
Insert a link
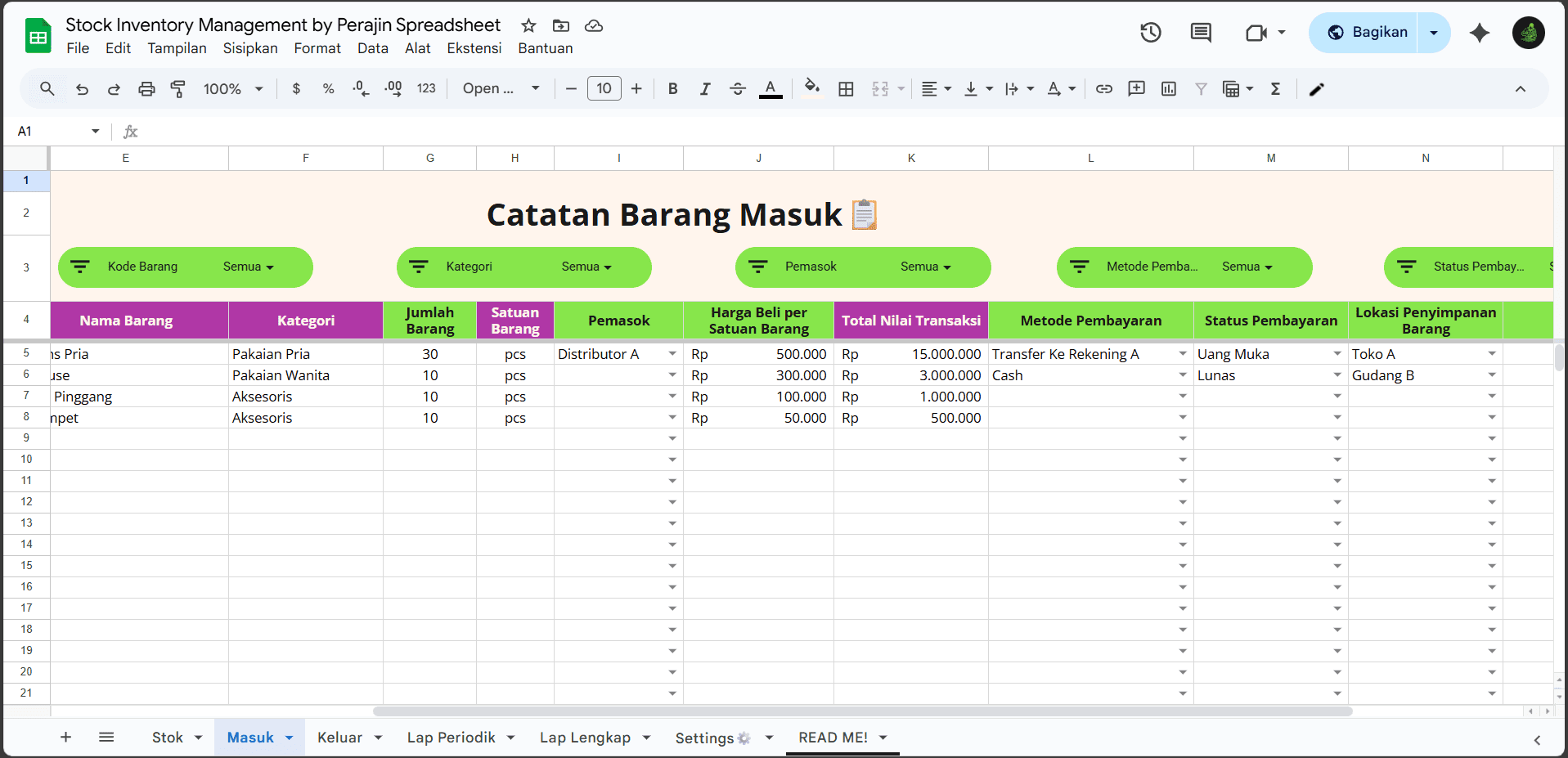coord(1103,88)
